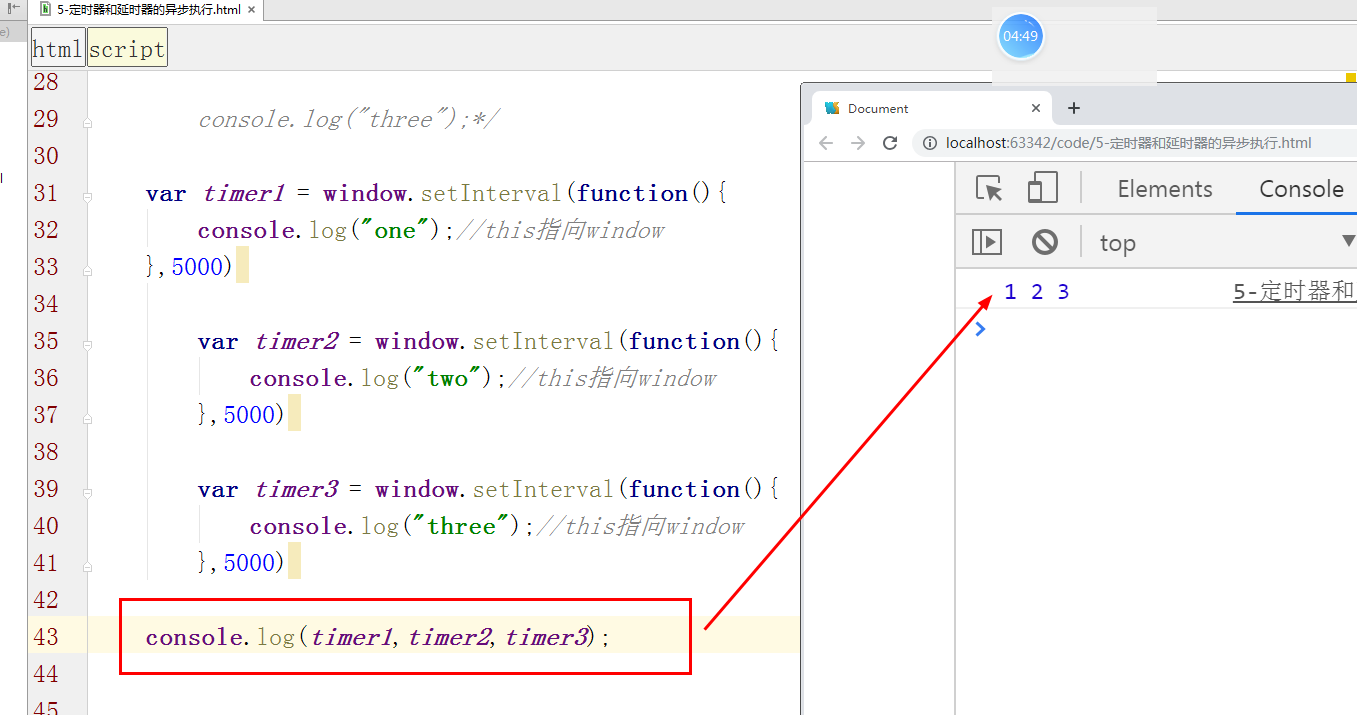Click the 04:49 timer bubble
The image size is (1357, 715).
click(1020, 36)
